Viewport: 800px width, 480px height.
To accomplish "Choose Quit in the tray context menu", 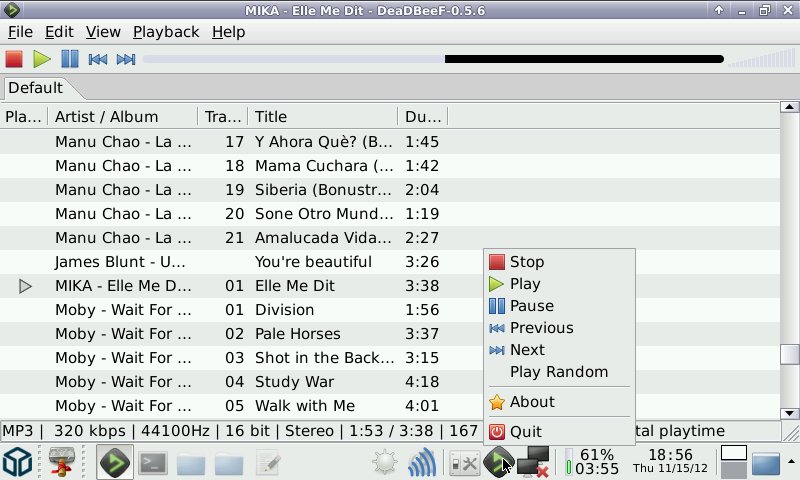I will pyautogui.click(x=559, y=432).
